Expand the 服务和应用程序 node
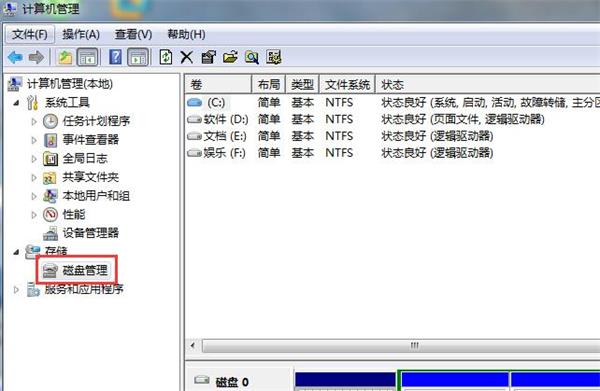 pos(16,290)
